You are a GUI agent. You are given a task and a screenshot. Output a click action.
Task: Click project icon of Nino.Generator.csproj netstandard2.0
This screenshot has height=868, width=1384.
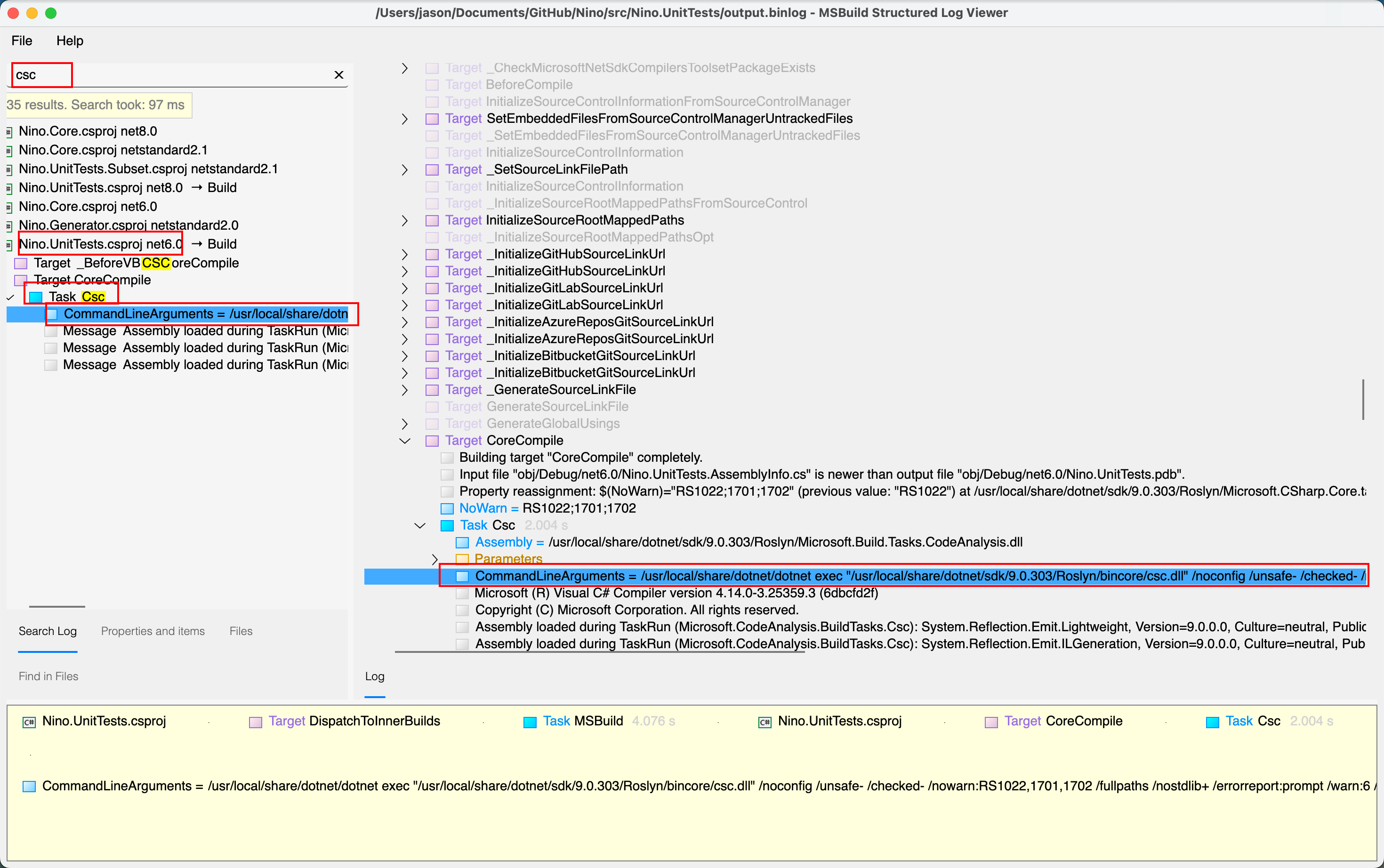pyautogui.click(x=9, y=226)
